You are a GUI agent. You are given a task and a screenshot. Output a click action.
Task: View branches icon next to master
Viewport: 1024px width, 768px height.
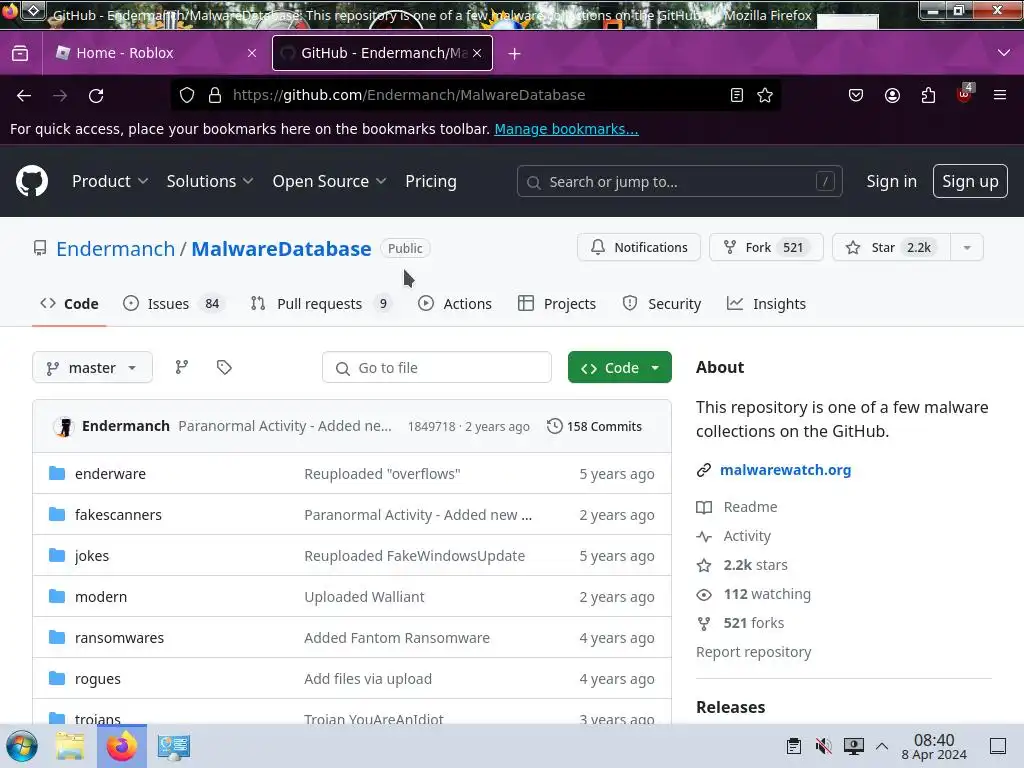182,367
